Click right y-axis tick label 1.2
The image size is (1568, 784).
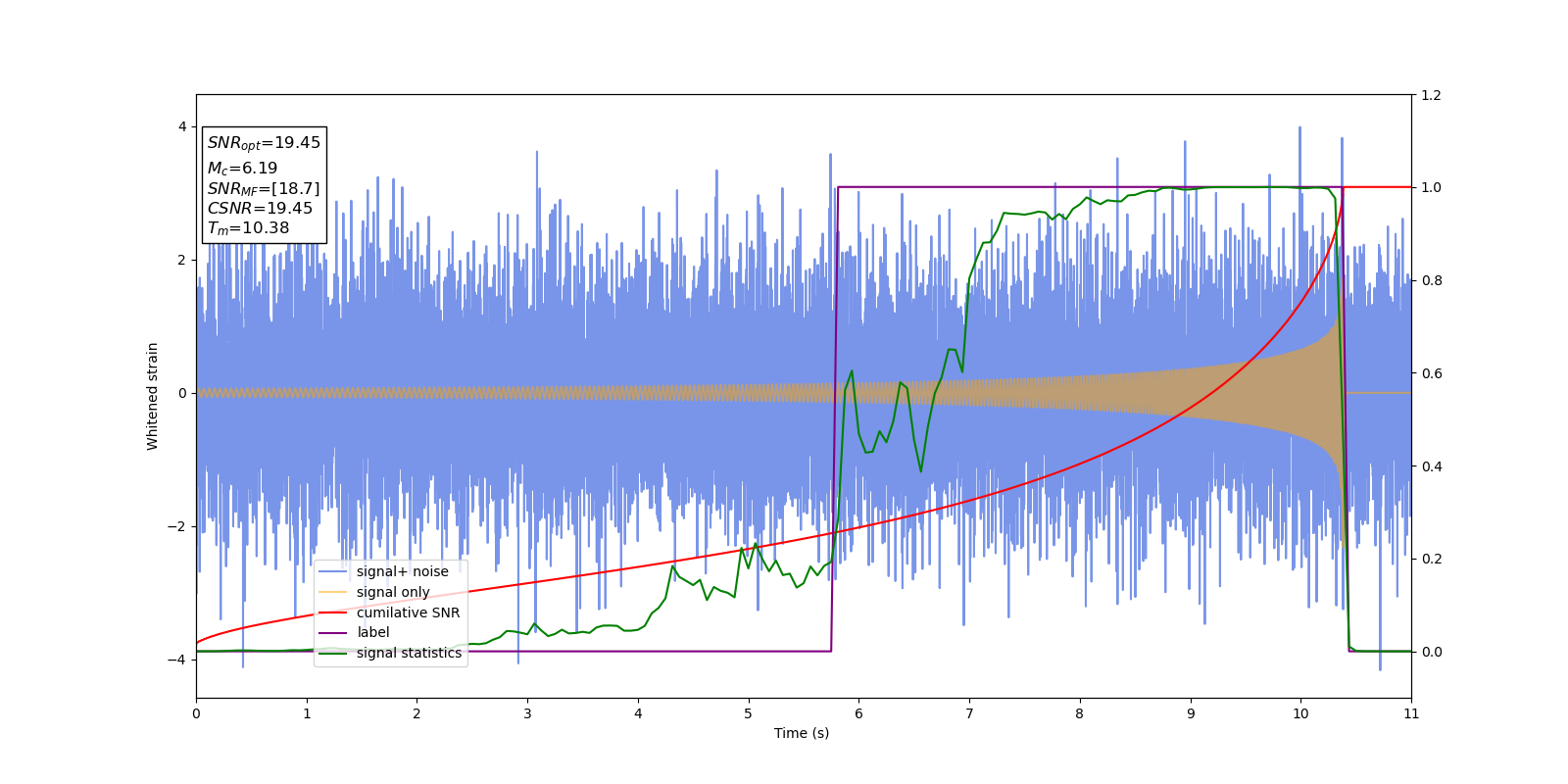point(1431,95)
